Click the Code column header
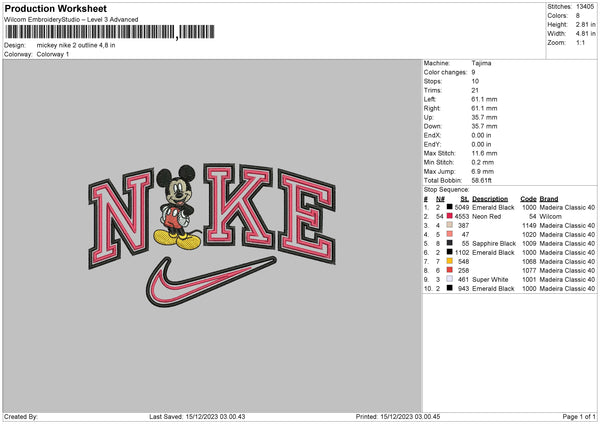 tap(528, 199)
